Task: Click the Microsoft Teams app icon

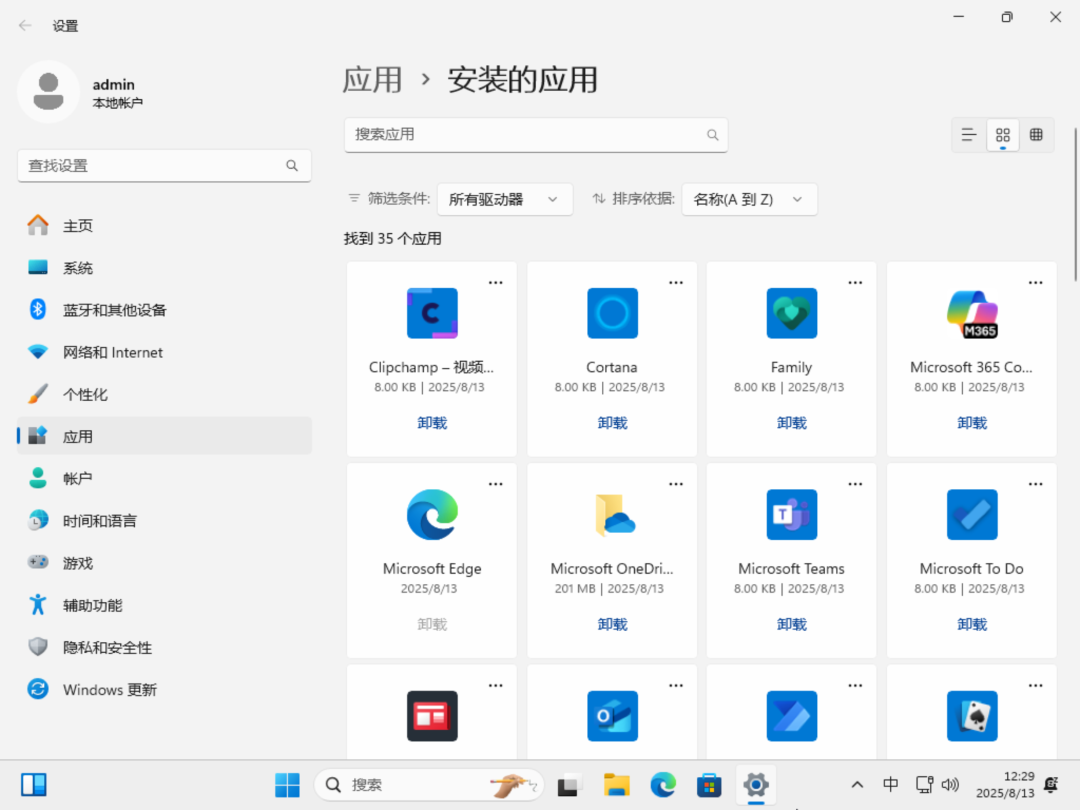Action: coord(791,515)
